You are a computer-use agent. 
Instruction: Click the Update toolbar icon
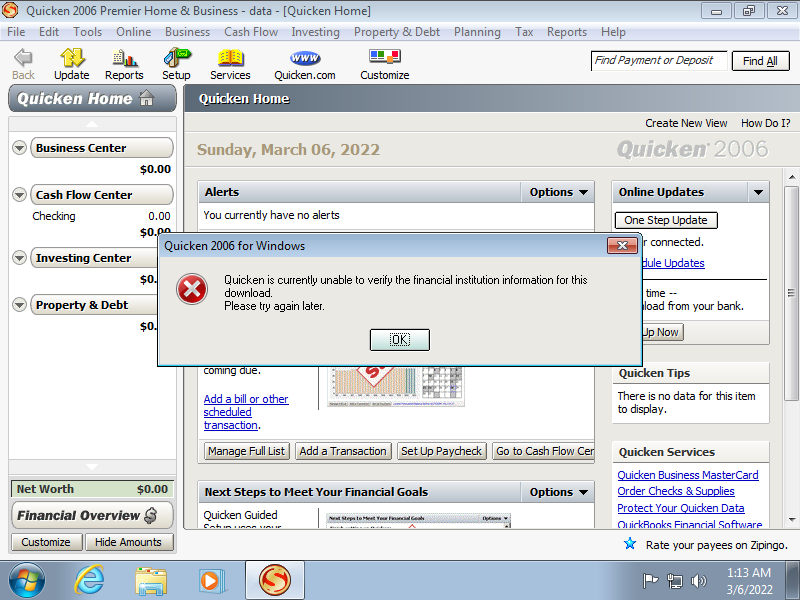click(x=71, y=58)
